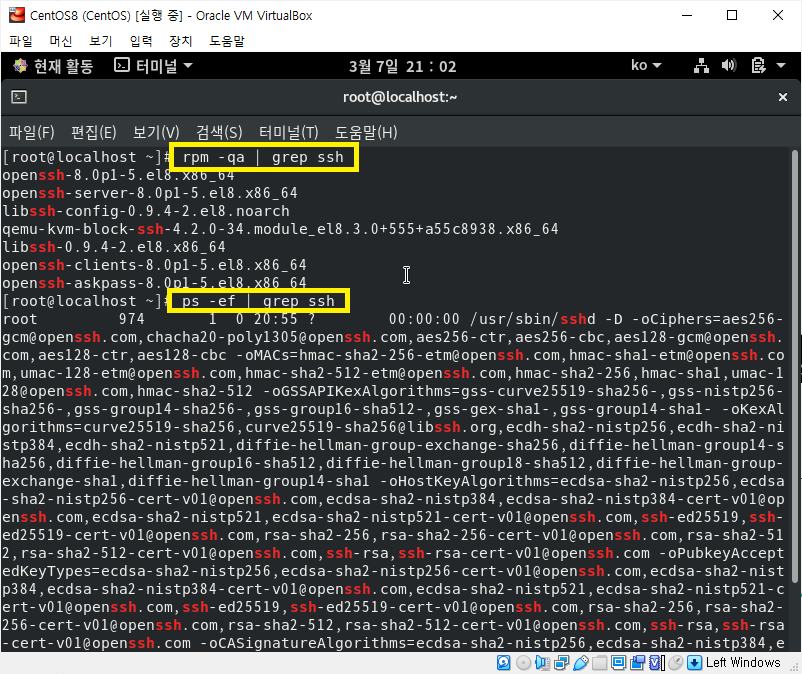Screen dimensions: 802x674
Task: Click the host key arrow icon
Action: (694, 663)
